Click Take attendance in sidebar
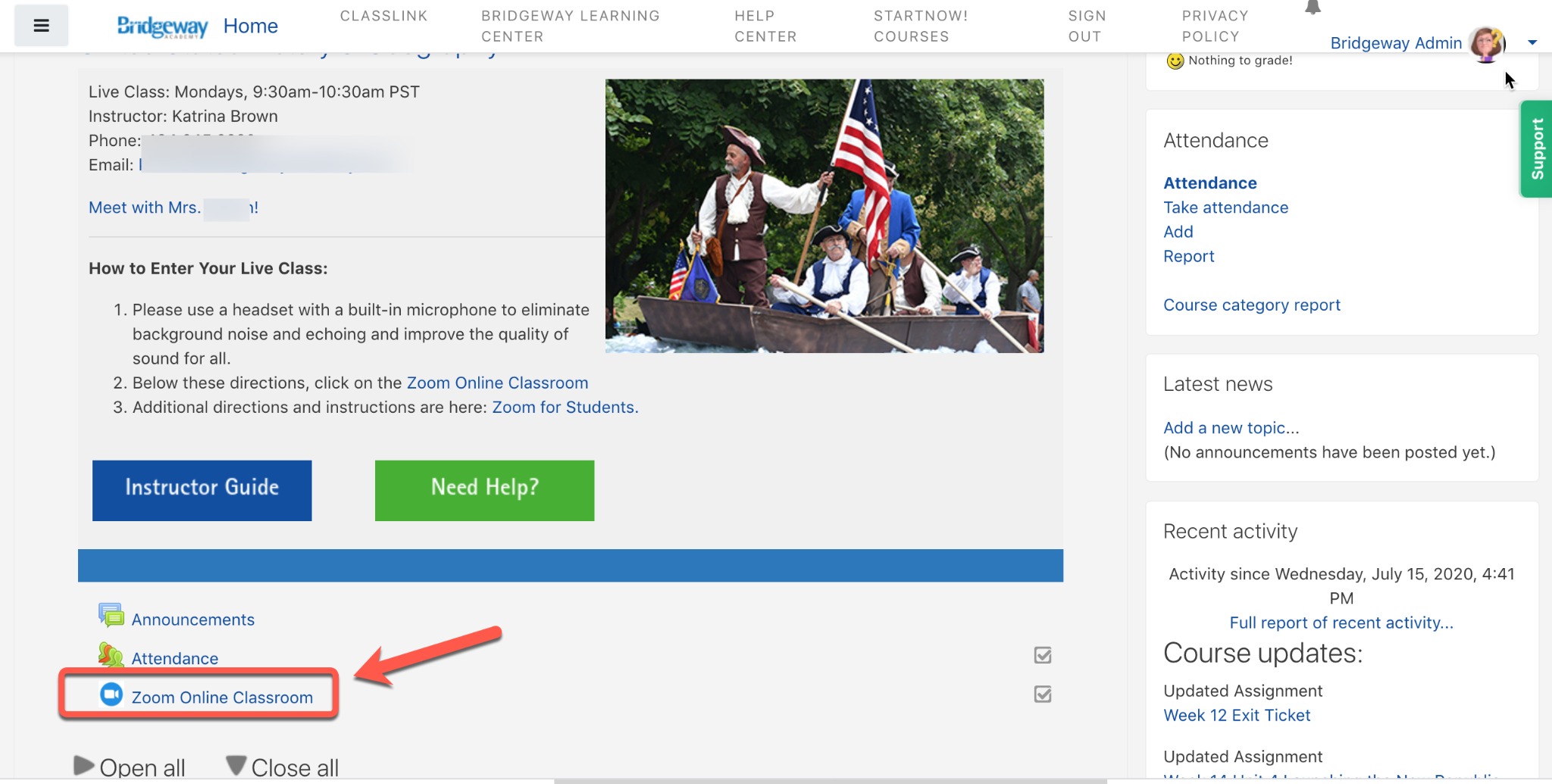1552x784 pixels. pos(1225,208)
